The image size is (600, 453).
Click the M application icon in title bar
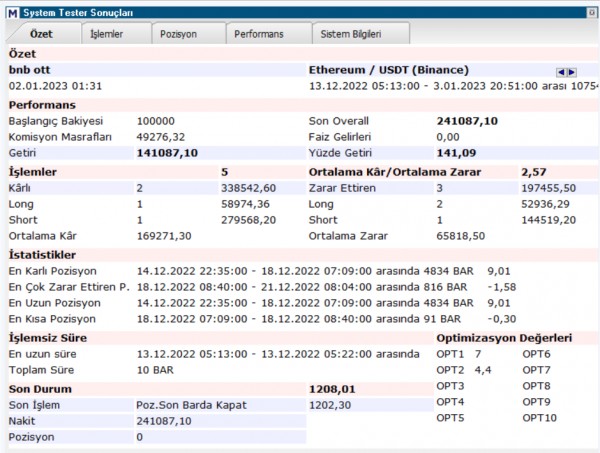(13, 13)
